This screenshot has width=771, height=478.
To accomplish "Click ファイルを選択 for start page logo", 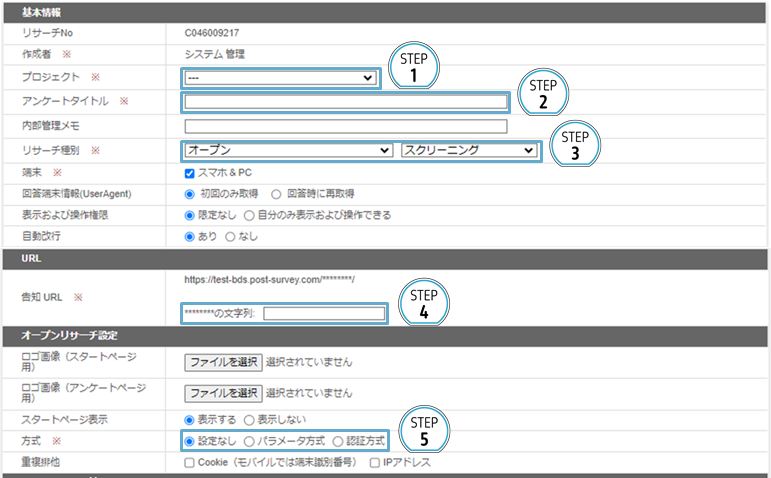I will pos(223,363).
